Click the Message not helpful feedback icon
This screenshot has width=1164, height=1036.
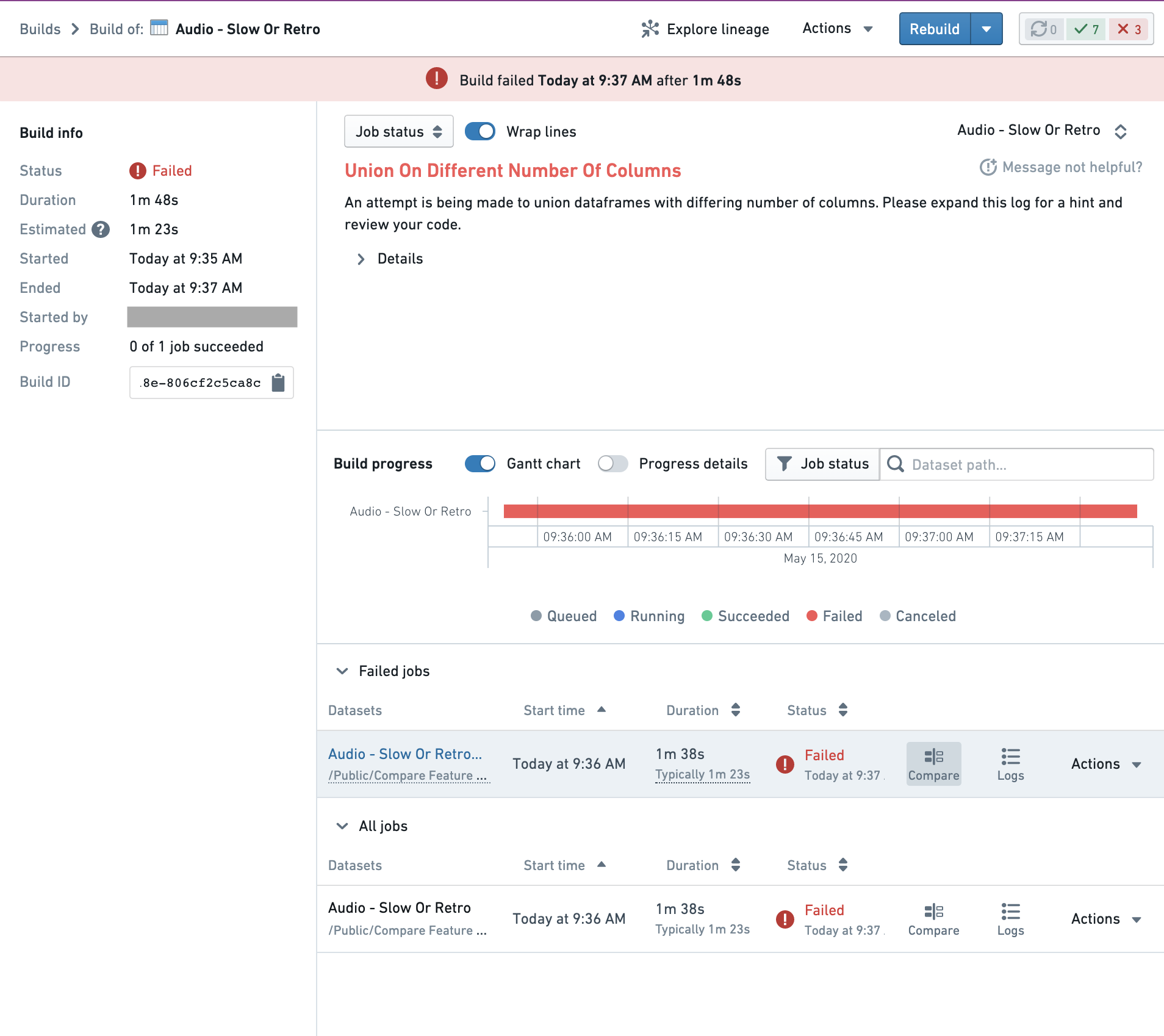point(988,167)
